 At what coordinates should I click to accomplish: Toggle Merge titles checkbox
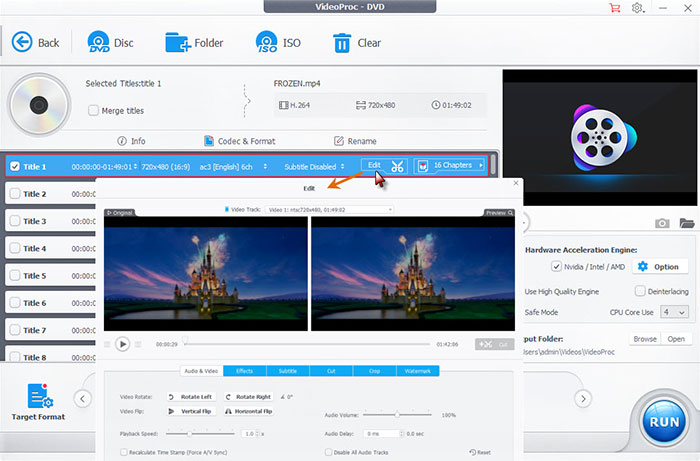coord(93,110)
